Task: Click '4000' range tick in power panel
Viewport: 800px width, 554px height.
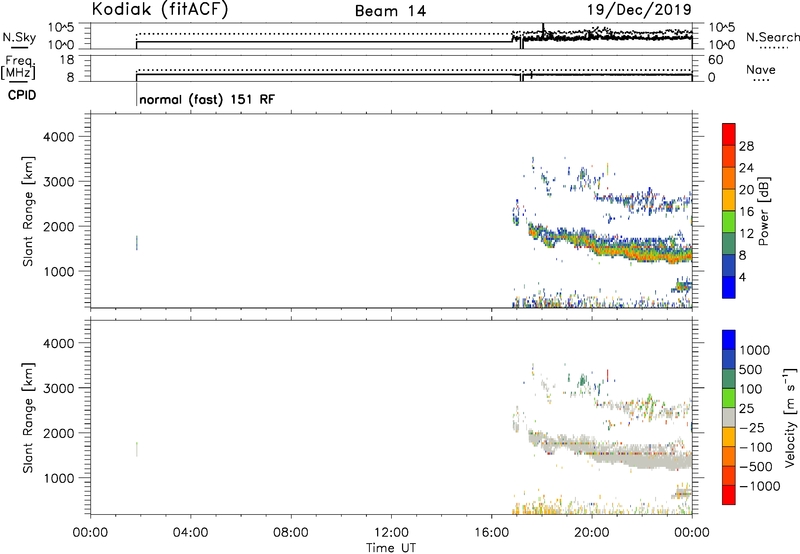Action: pos(58,137)
